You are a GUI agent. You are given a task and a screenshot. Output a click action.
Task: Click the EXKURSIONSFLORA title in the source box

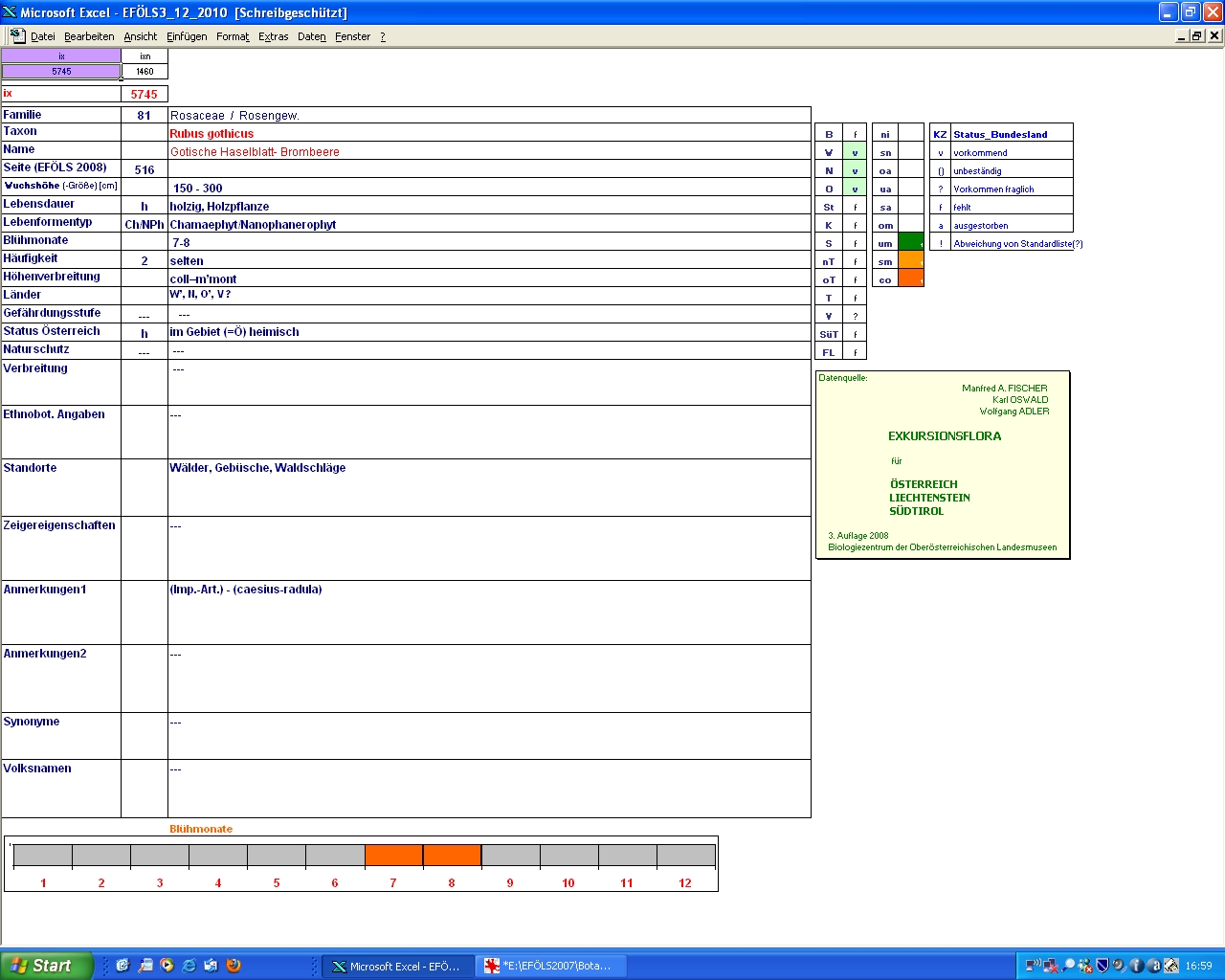click(x=945, y=436)
